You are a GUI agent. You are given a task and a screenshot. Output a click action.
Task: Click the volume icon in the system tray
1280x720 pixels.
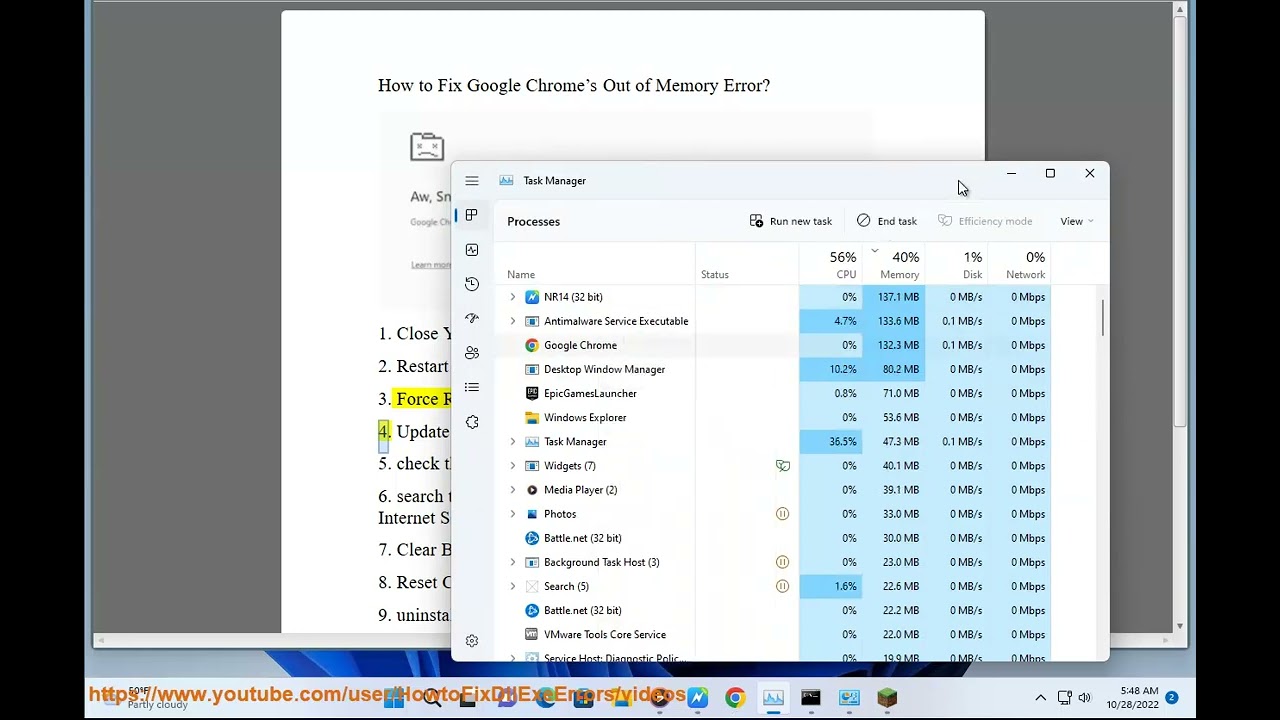pos(1085,698)
